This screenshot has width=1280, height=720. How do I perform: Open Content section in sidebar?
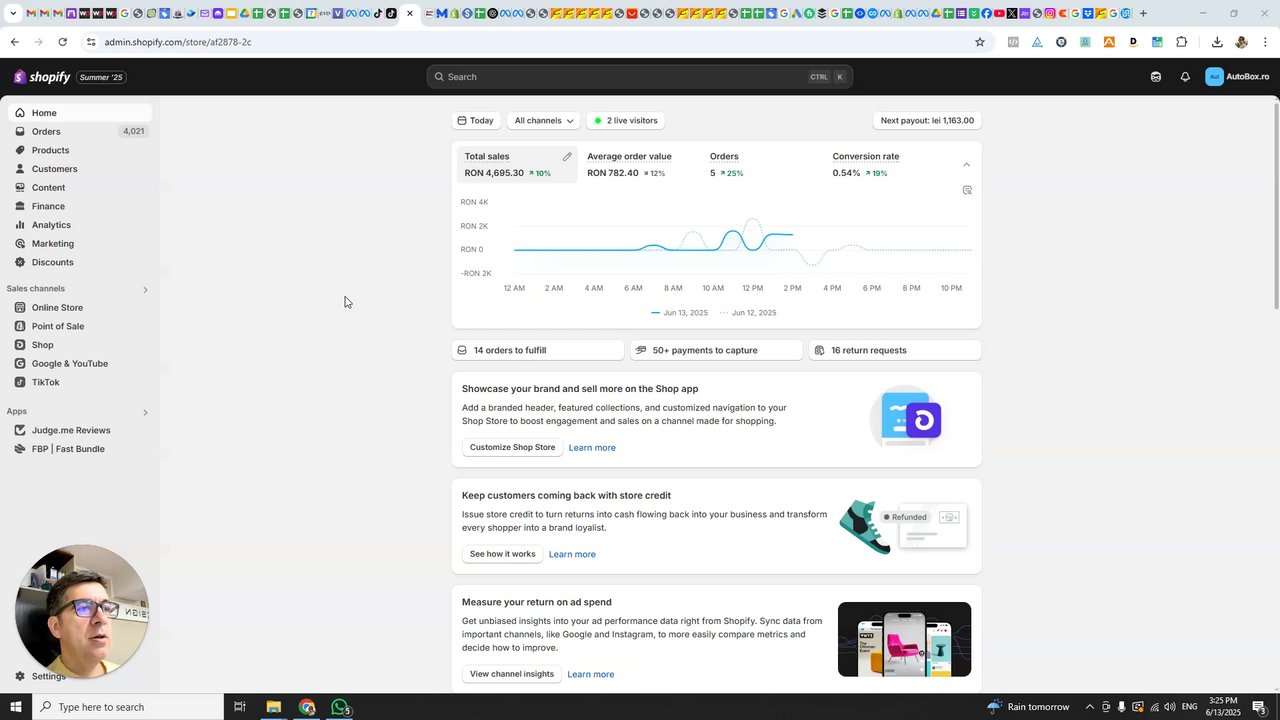tap(78, 187)
